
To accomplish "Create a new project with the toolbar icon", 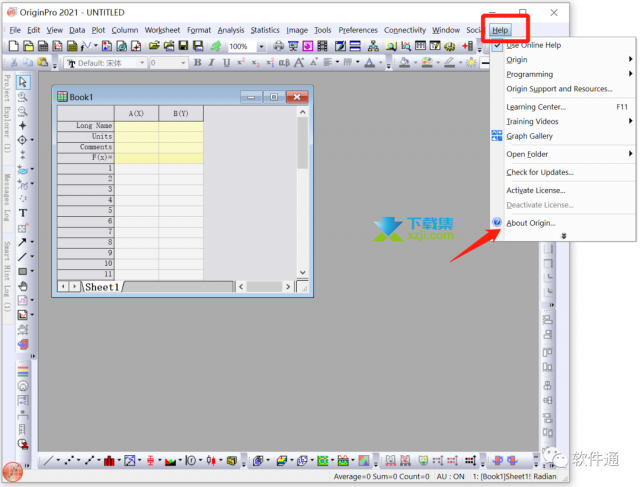I will click(x=13, y=46).
